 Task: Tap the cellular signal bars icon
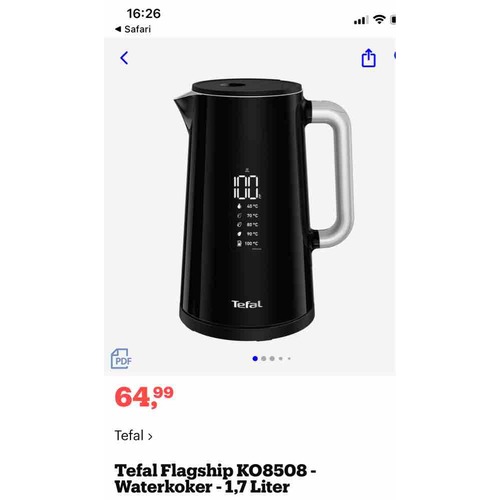click(361, 20)
